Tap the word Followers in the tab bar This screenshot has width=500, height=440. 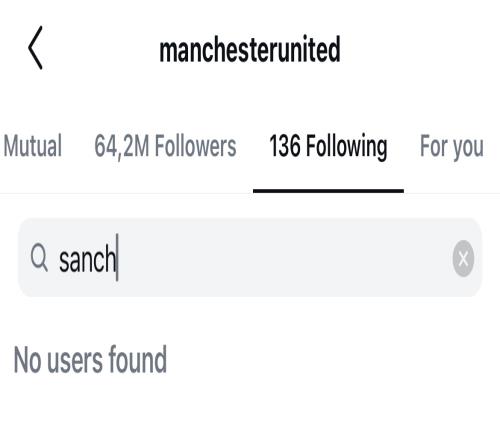(196, 146)
